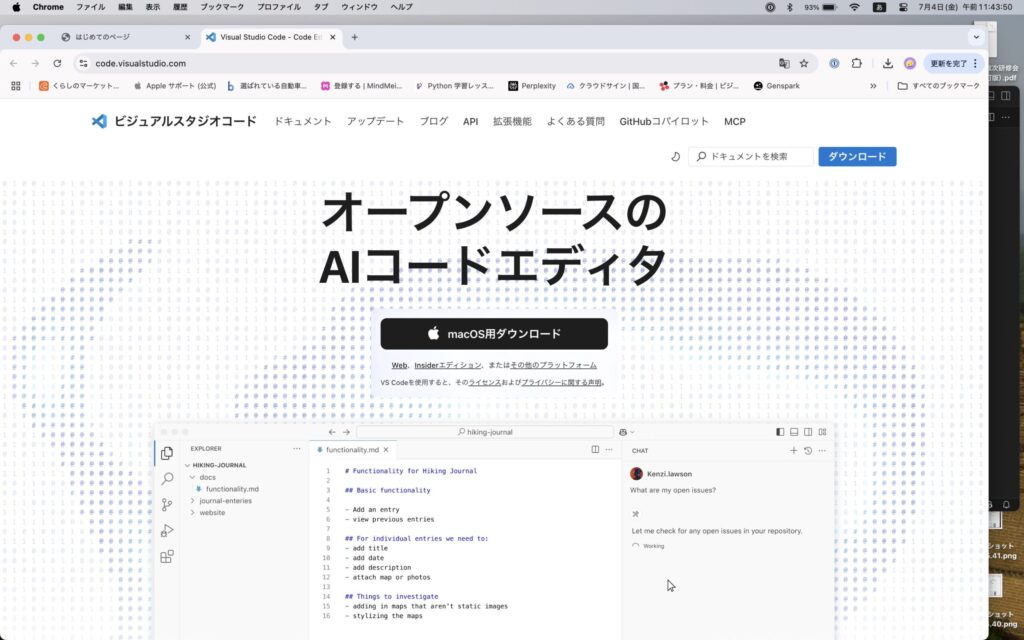Expand the journal-enteries folder

point(193,501)
